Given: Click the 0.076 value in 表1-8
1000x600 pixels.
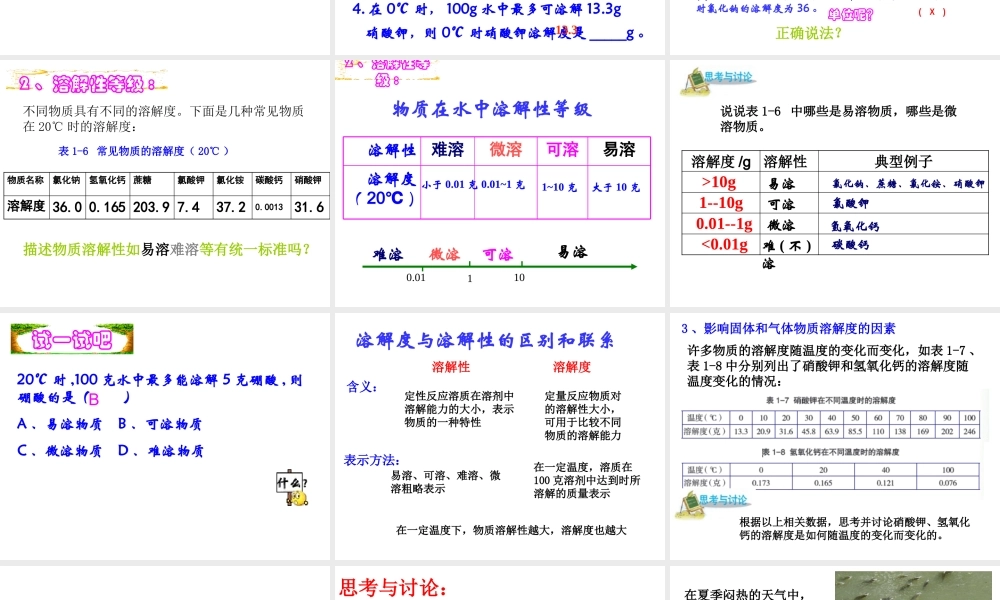Looking at the screenshot, I should point(948,483).
